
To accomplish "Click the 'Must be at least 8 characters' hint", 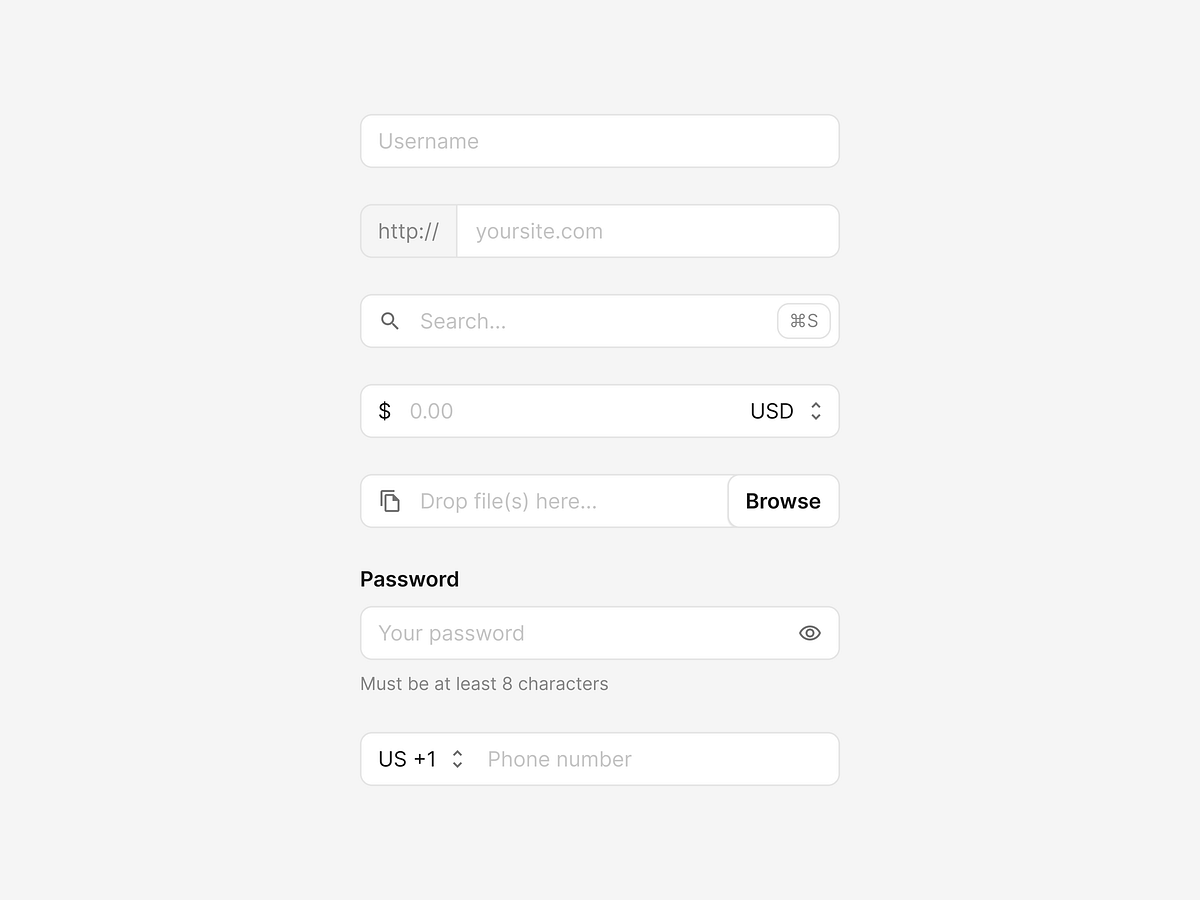I will (x=484, y=684).
